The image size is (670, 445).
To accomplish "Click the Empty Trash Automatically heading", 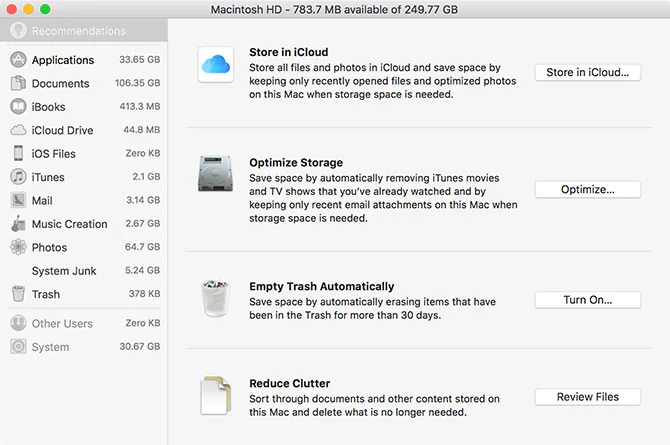I will [322, 286].
